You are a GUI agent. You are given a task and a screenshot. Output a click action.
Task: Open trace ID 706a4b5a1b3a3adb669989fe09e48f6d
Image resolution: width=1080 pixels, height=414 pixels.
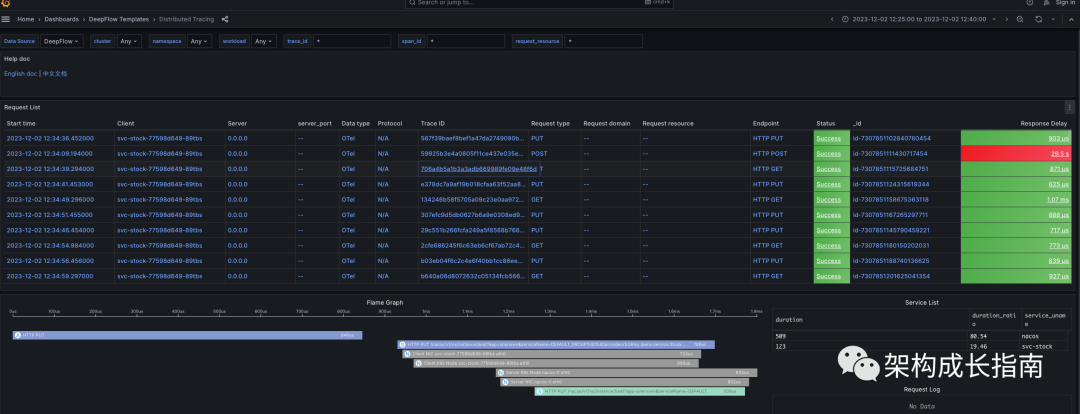(x=478, y=169)
